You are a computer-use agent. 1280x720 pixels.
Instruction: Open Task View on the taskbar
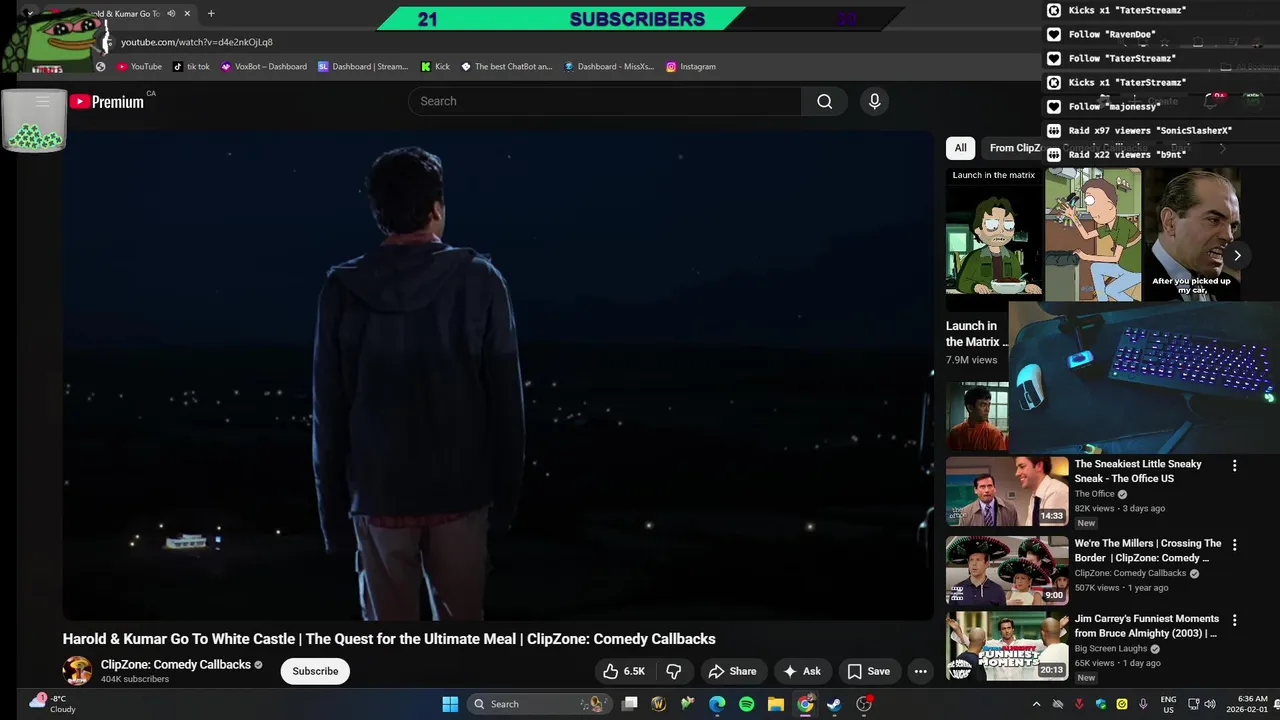pyautogui.click(x=630, y=704)
